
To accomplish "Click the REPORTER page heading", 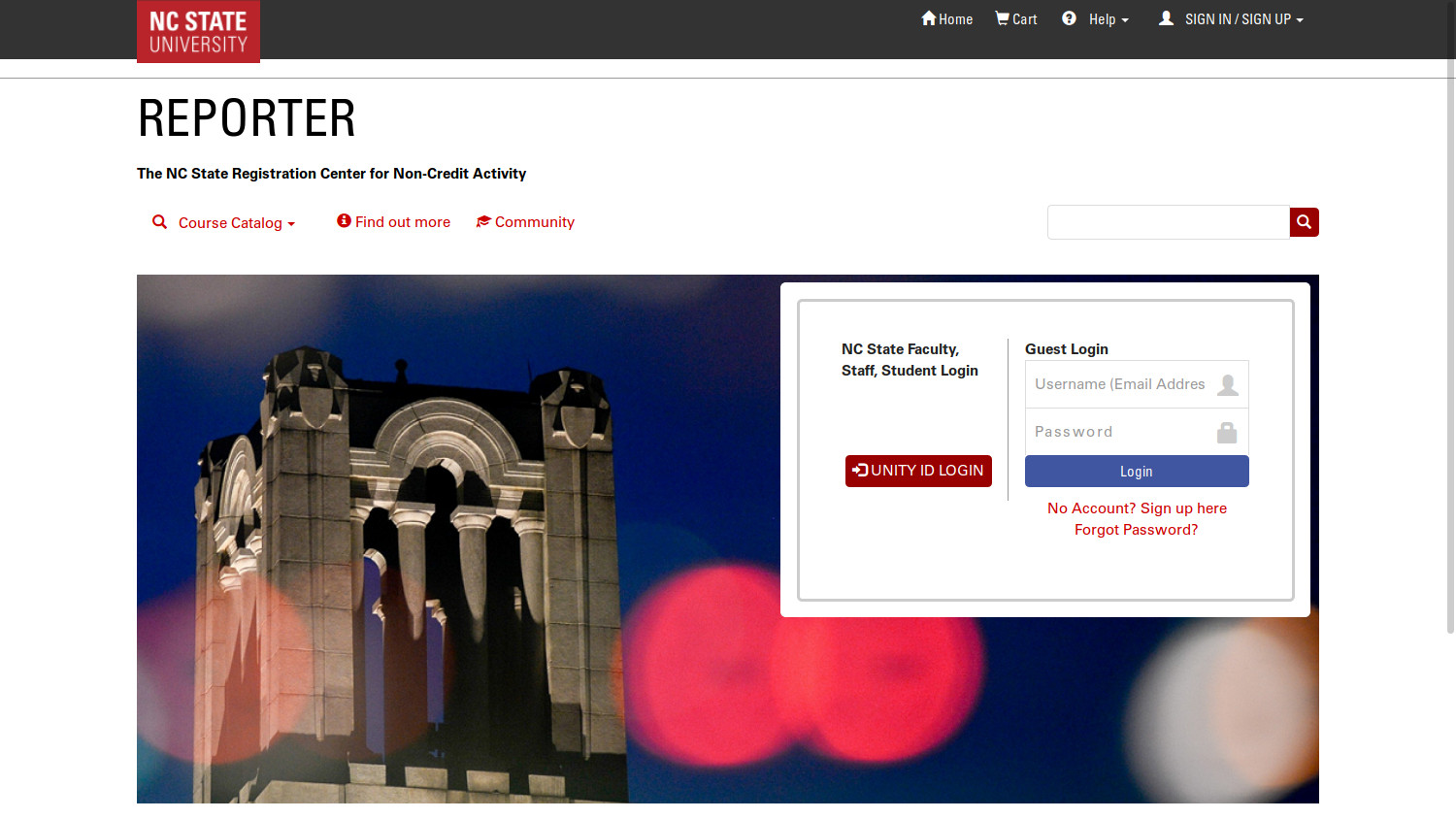I will (x=247, y=118).
